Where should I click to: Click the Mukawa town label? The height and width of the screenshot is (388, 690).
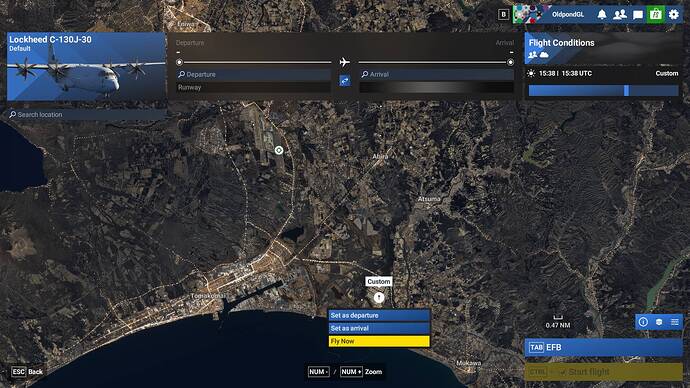[x=469, y=363]
